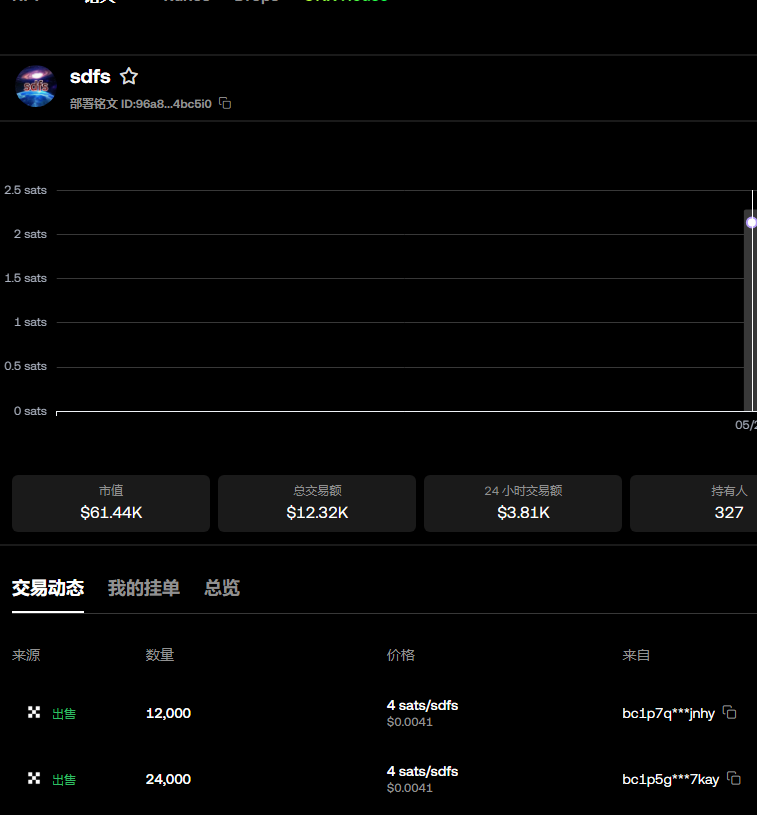Open address link bc1p7q***jnhy
Image resolution: width=757 pixels, height=815 pixels.
click(x=668, y=714)
